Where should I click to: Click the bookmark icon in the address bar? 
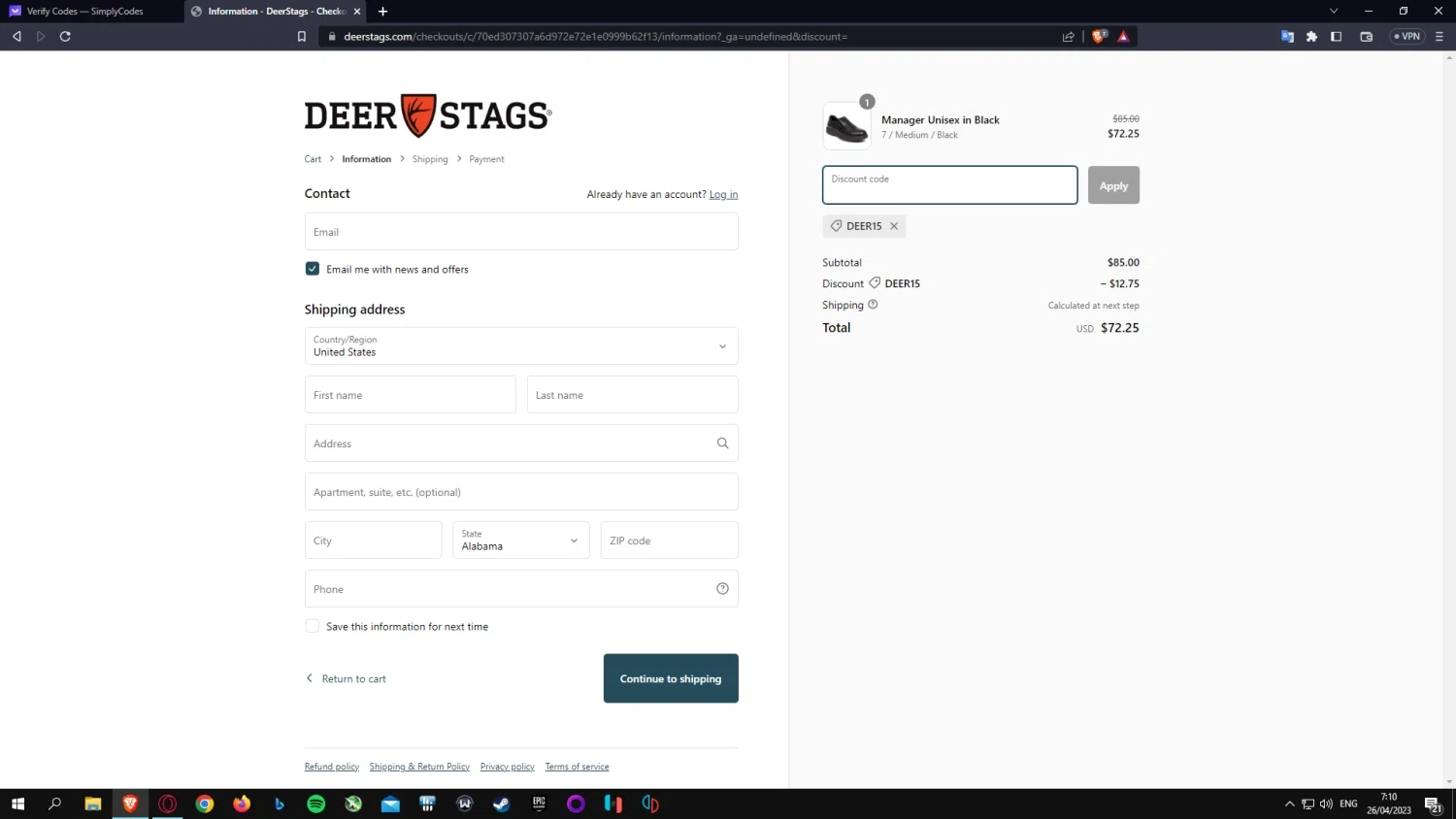click(302, 37)
